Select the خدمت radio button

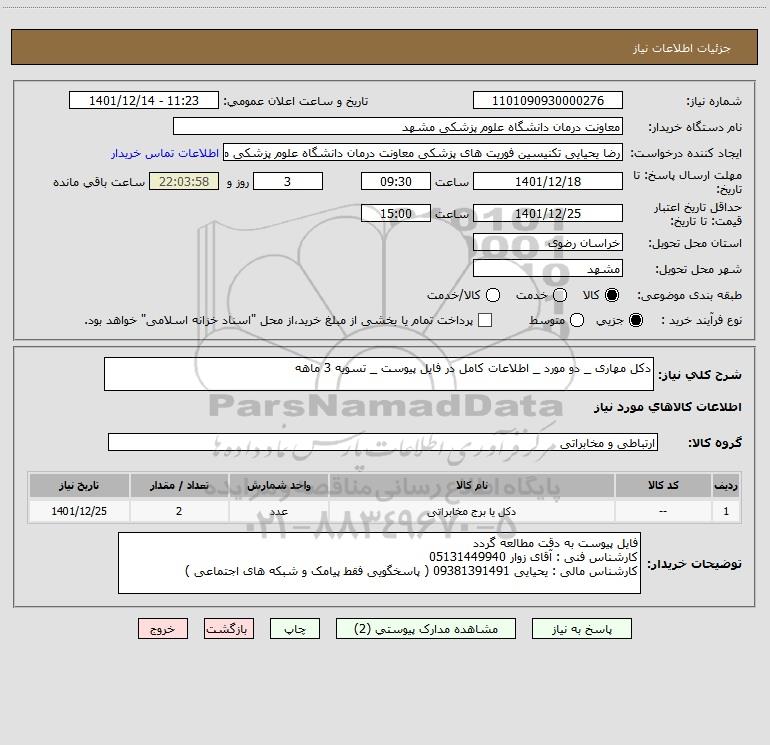coord(560,295)
